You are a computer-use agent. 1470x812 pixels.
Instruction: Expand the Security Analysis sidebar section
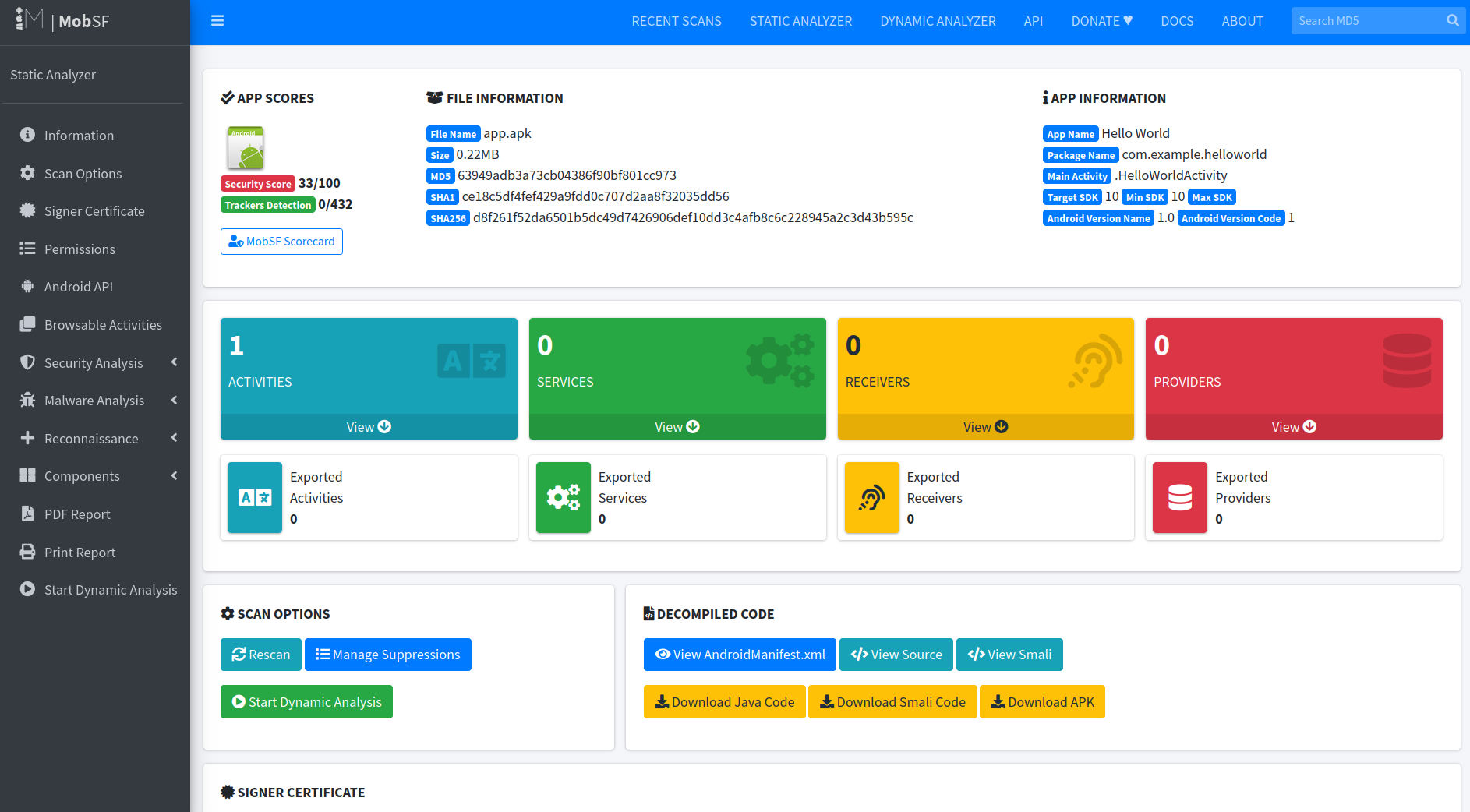pyautogui.click(x=94, y=363)
